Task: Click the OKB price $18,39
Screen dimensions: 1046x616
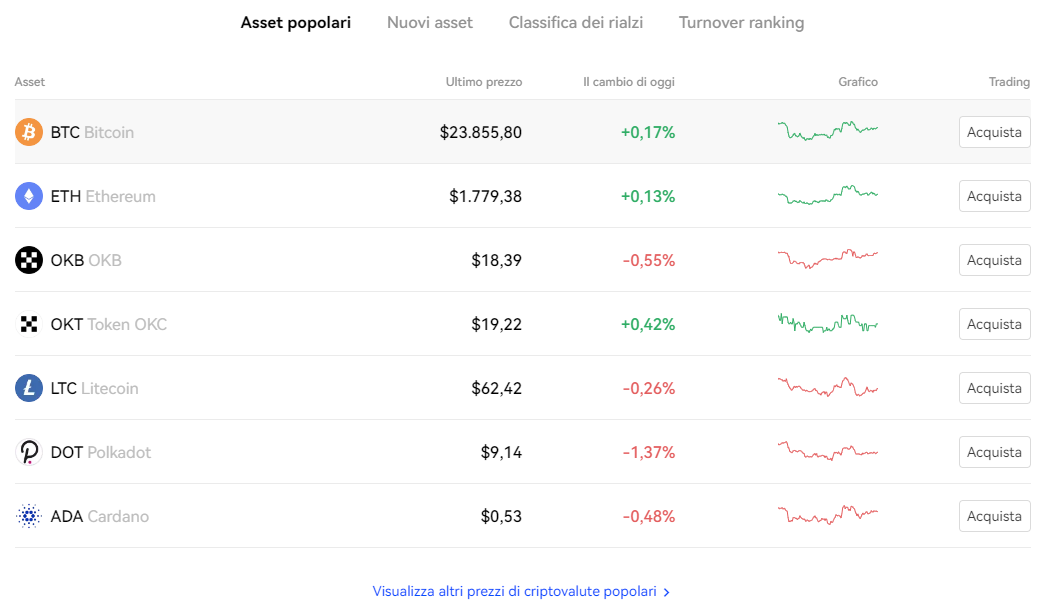Action: [497, 260]
